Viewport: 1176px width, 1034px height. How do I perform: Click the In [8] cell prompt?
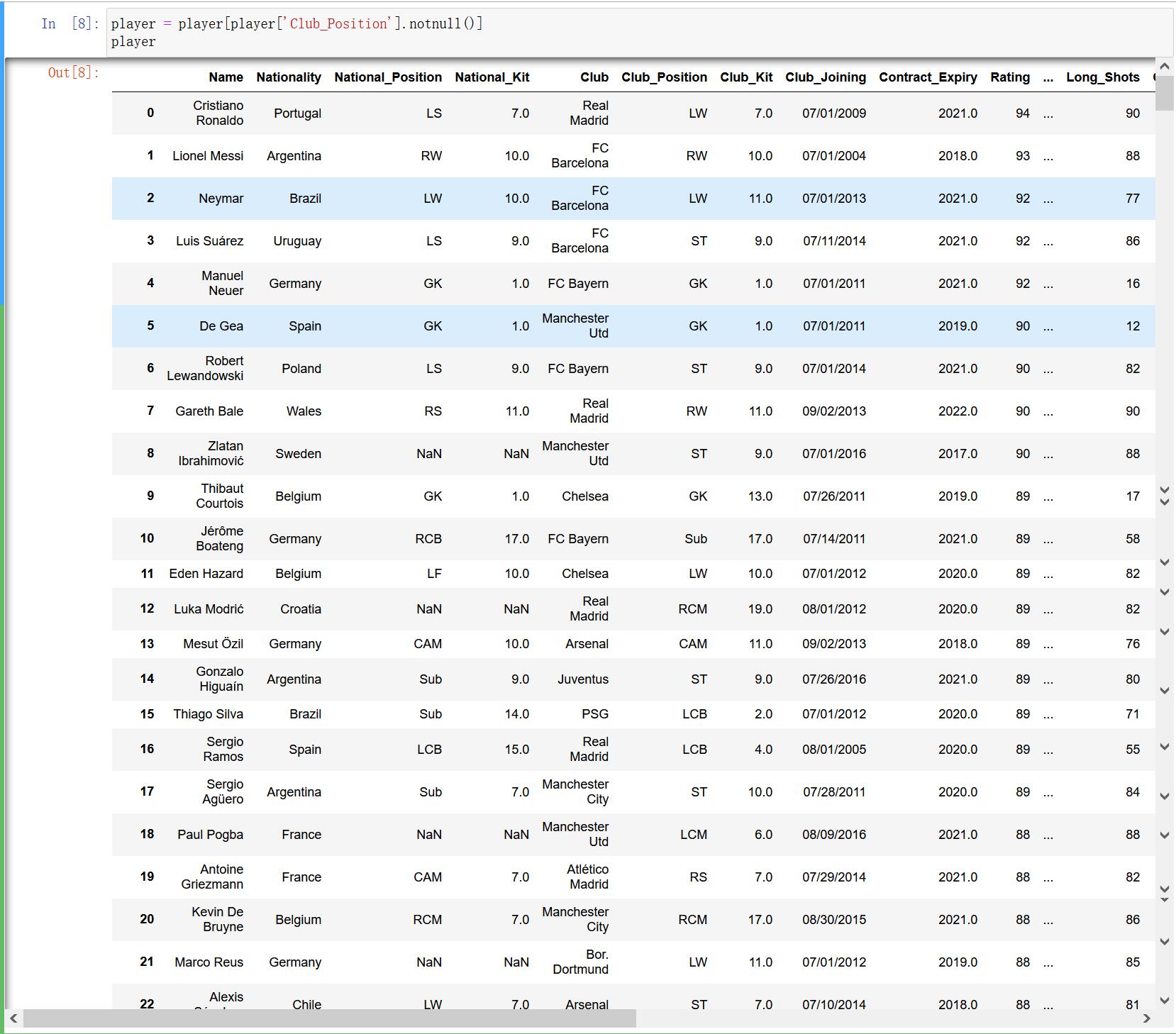click(70, 23)
